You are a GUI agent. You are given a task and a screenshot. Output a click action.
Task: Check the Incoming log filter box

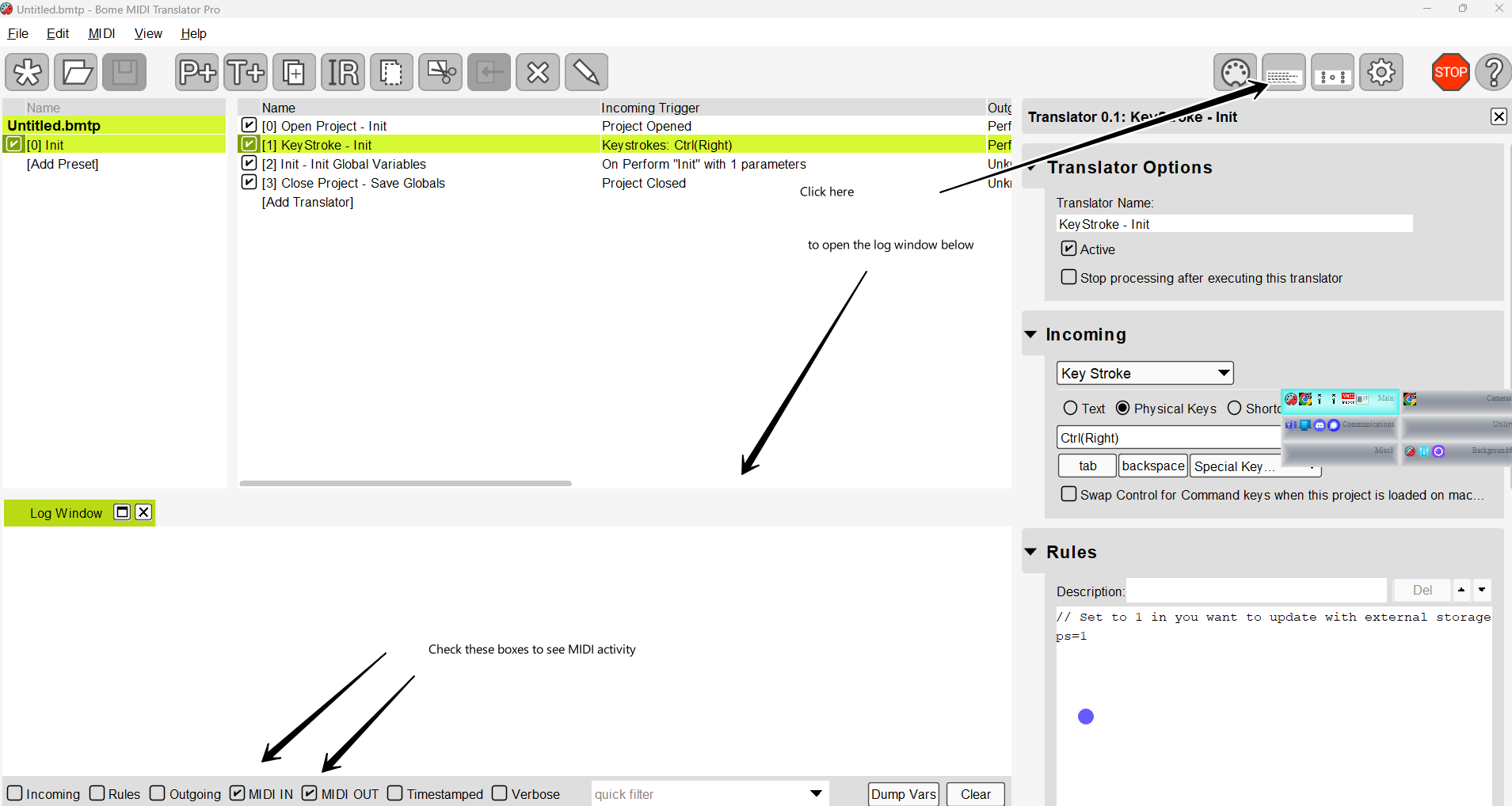pos(14,793)
